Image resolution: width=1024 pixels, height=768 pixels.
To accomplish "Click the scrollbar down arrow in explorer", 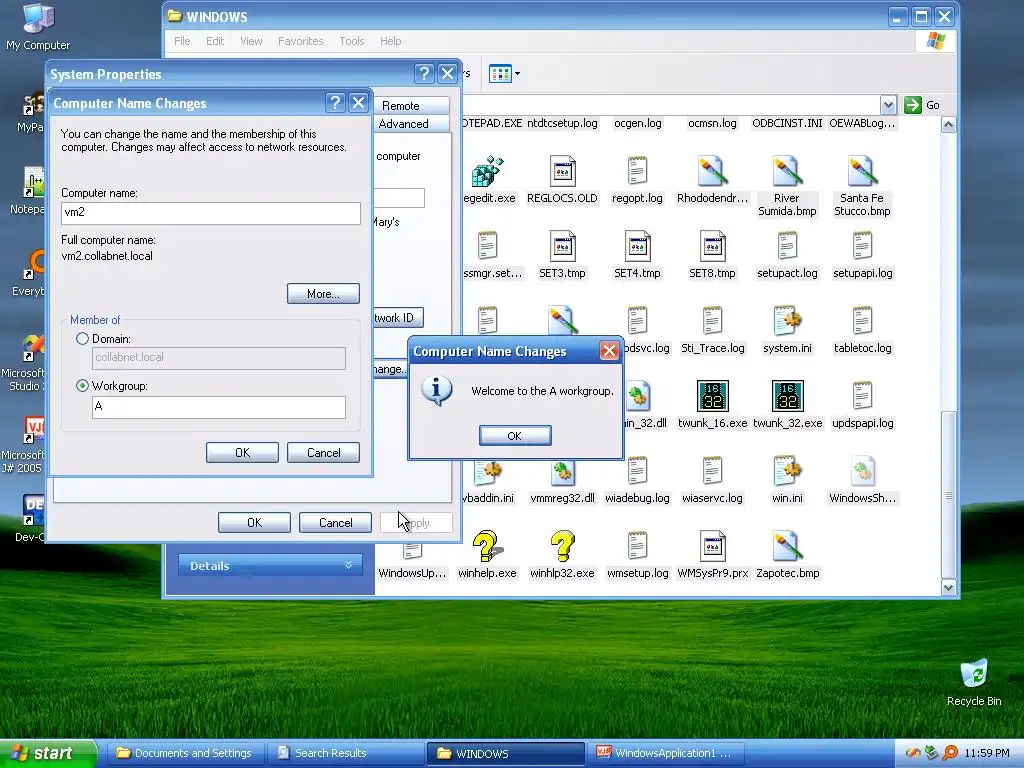I will [949, 587].
